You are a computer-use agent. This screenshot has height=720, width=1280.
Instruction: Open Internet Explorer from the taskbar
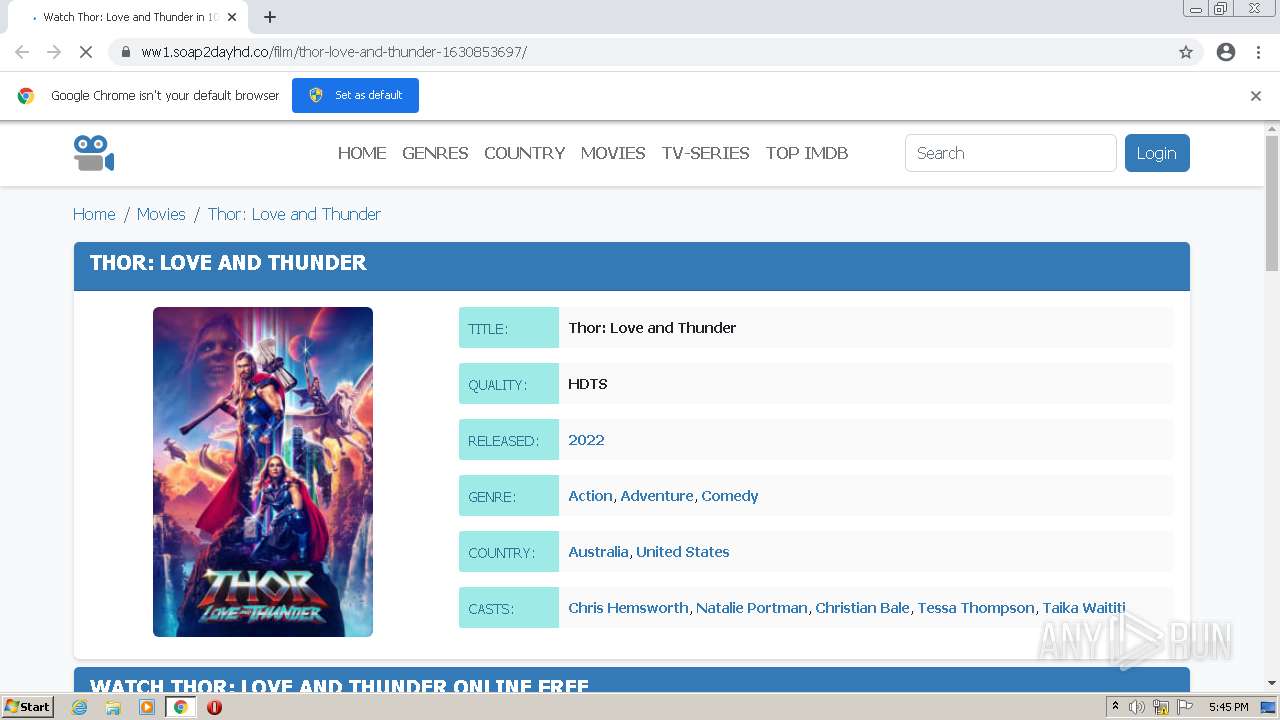(x=79, y=707)
